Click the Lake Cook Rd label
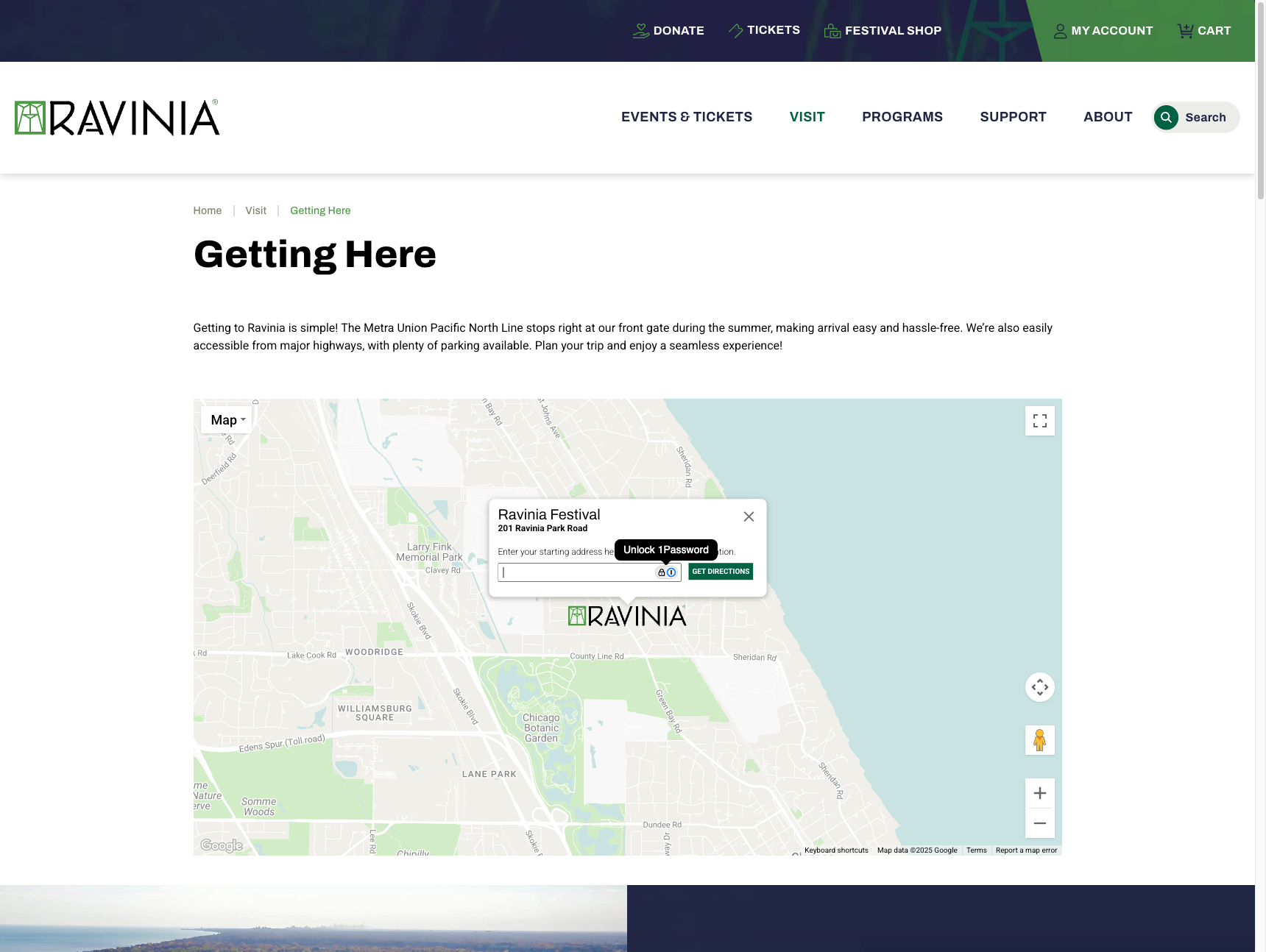The width and height of the screenshot is (1266, 952). (x=311, y=655)
